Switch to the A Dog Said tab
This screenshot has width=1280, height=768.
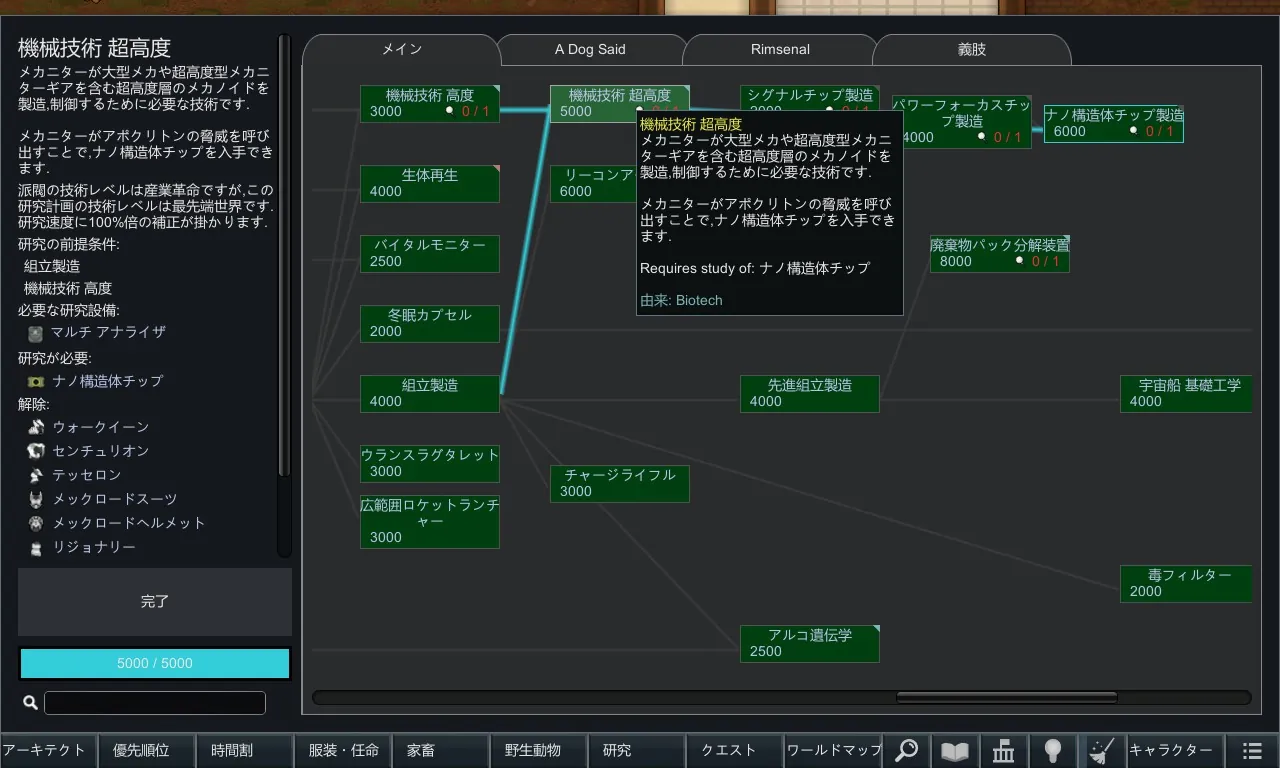pyautogui.click(x=590, y=49)
